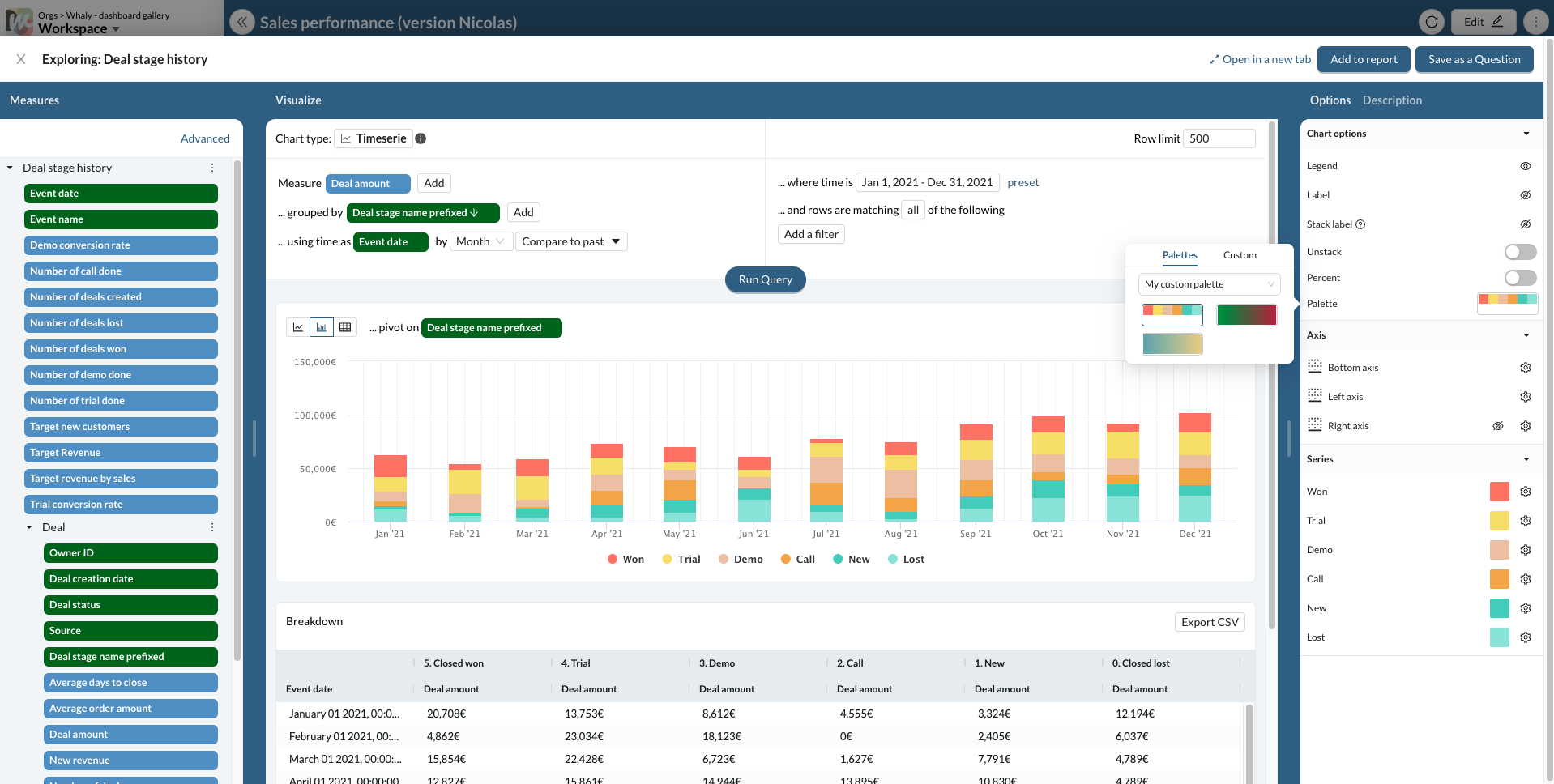Expand My custom palette dropdown
Image resolution: width=1554 pixels, height=784 pixels.
(x=1209, y=284)
